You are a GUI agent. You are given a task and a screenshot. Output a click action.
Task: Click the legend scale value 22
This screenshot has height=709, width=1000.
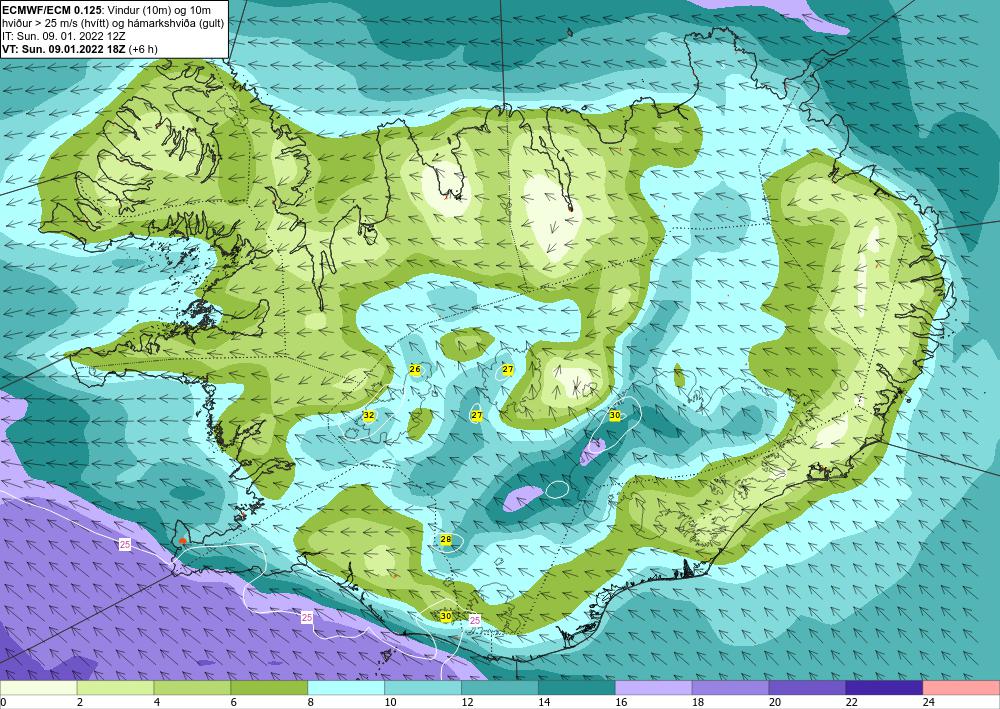coord(851,702)
